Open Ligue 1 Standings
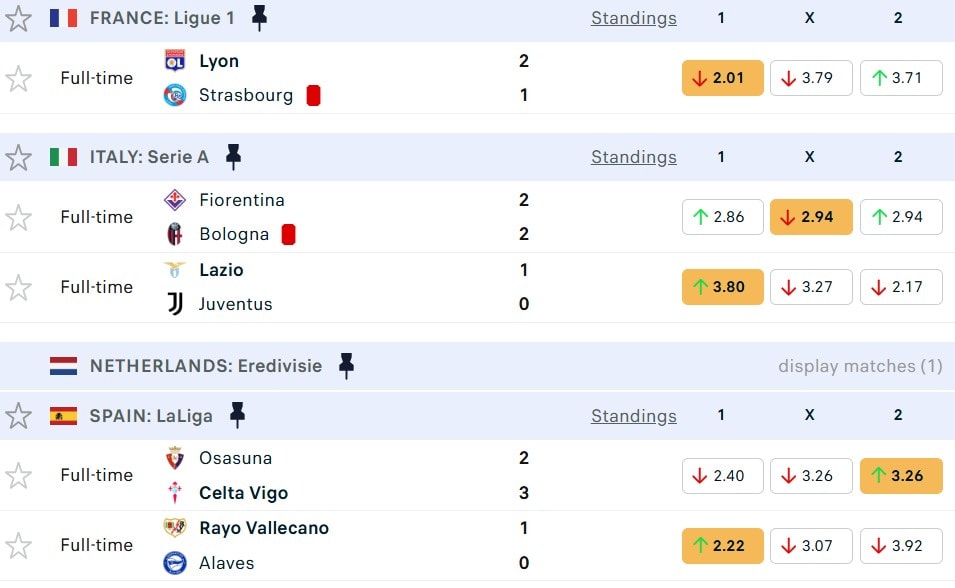Viewport: 955px width, 588px height. (x=633, y=18)
